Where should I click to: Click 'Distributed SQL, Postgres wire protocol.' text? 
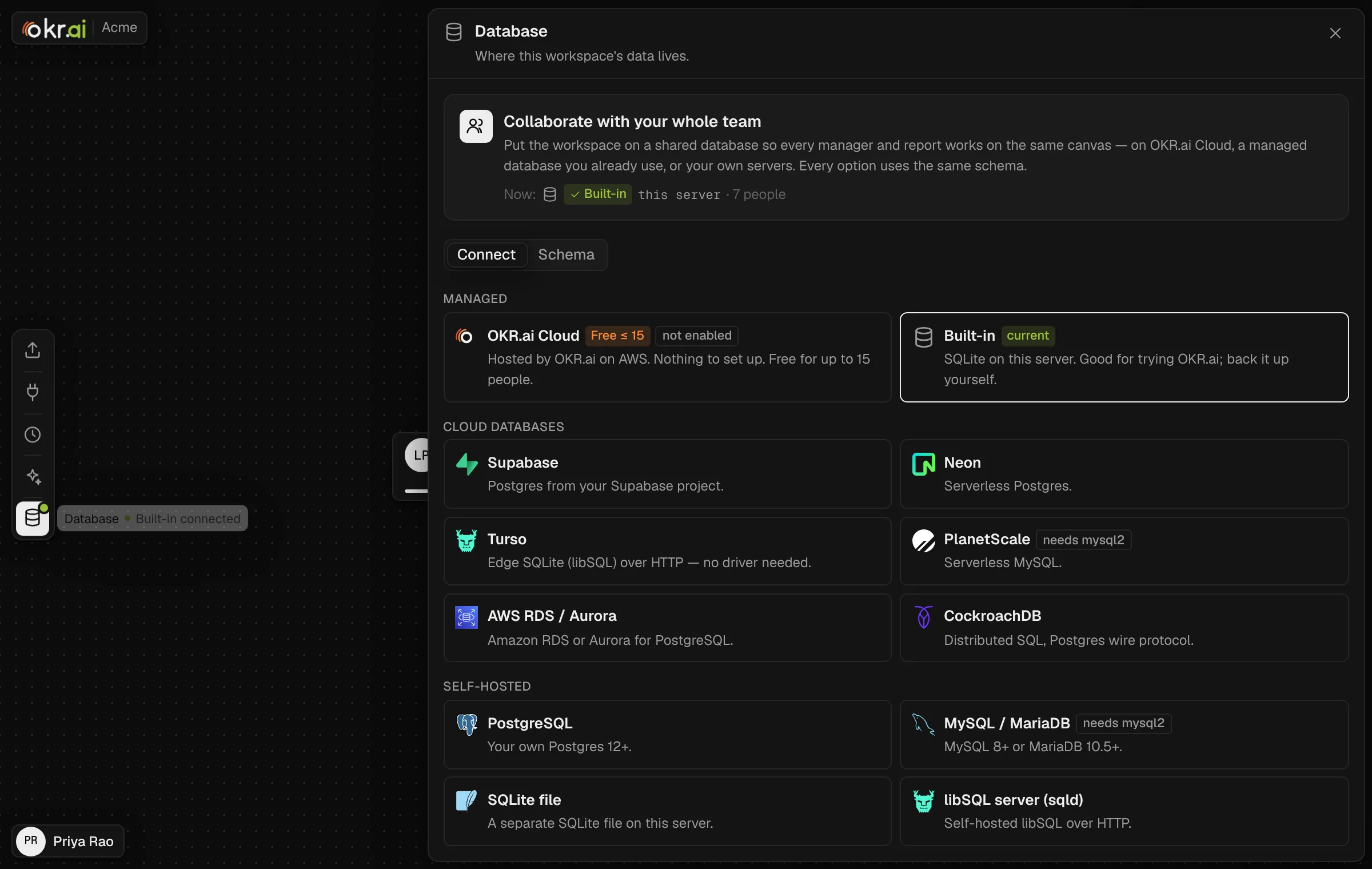click(x=1068, y=640)
